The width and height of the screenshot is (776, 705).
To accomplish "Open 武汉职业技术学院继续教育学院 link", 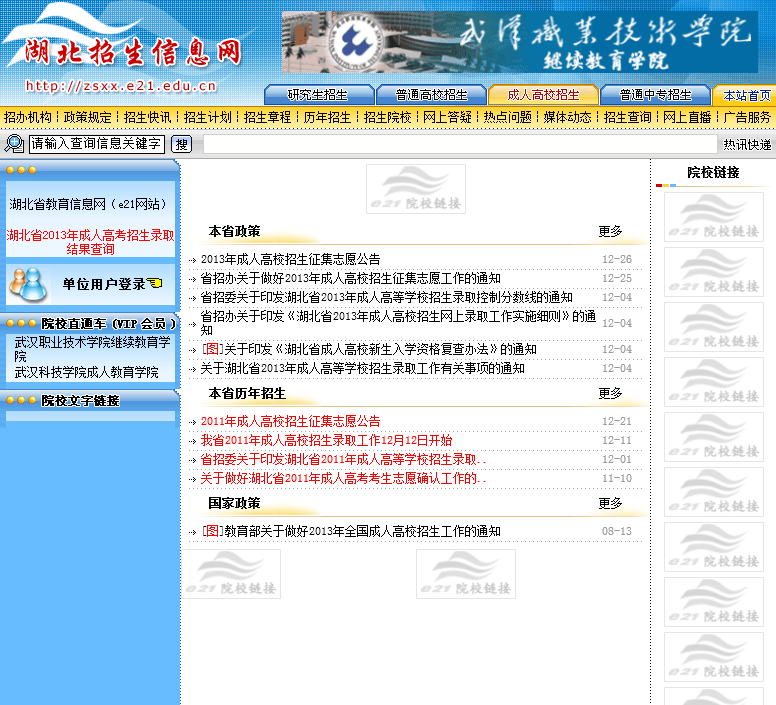I will (x=92, y=349).
